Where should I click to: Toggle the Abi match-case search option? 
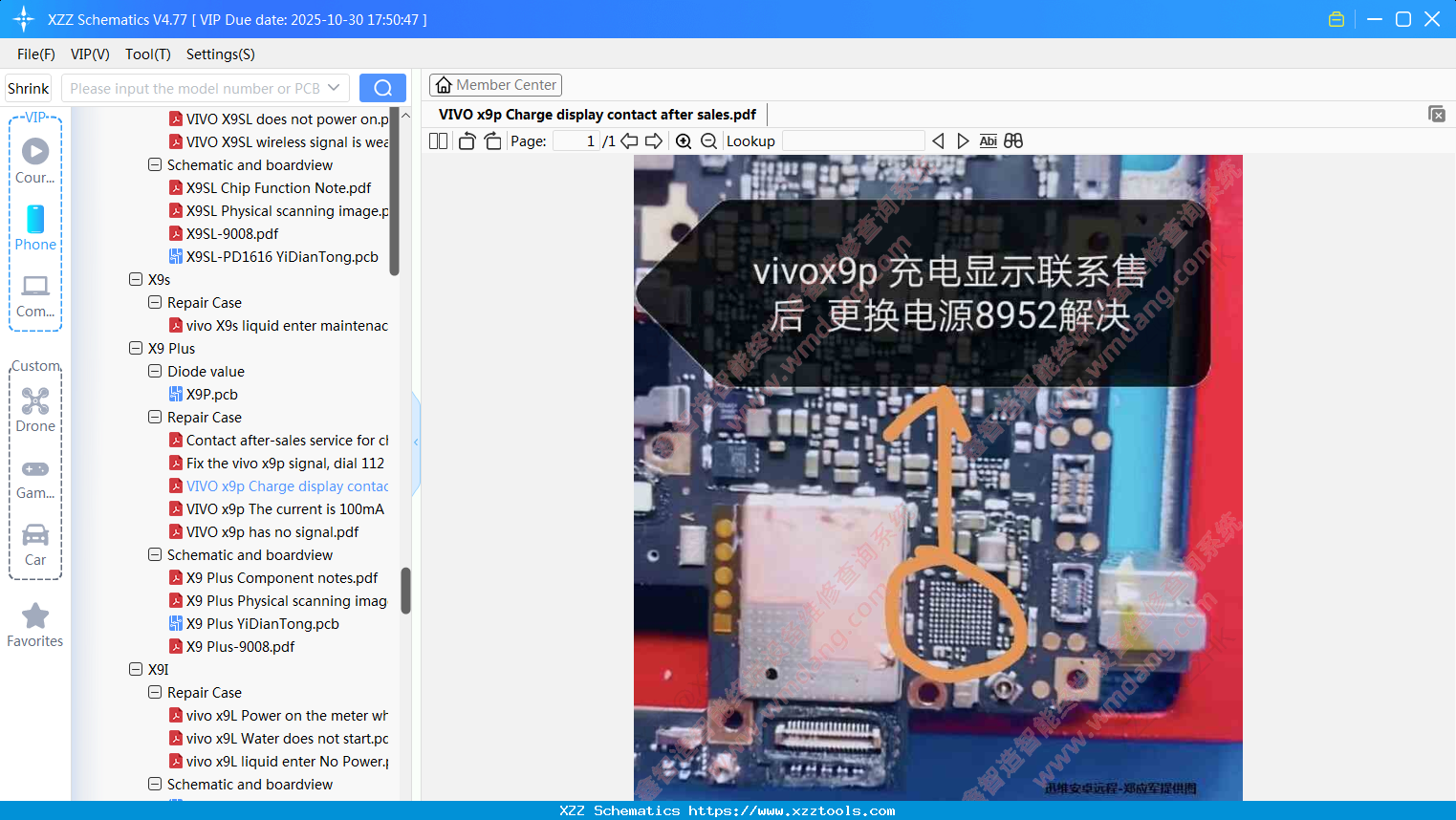point(988,140)
